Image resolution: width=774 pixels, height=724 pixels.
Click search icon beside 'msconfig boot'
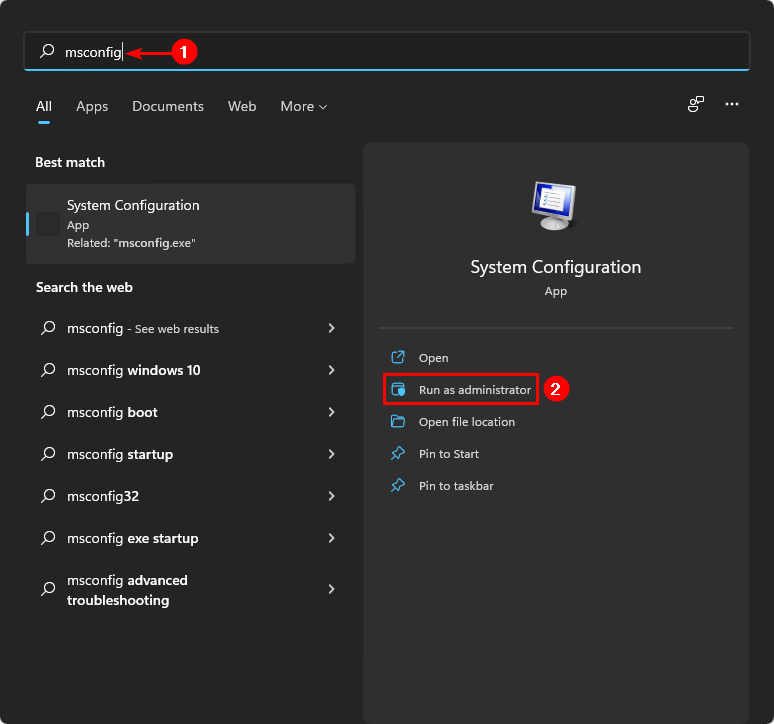tap(48, 412)
